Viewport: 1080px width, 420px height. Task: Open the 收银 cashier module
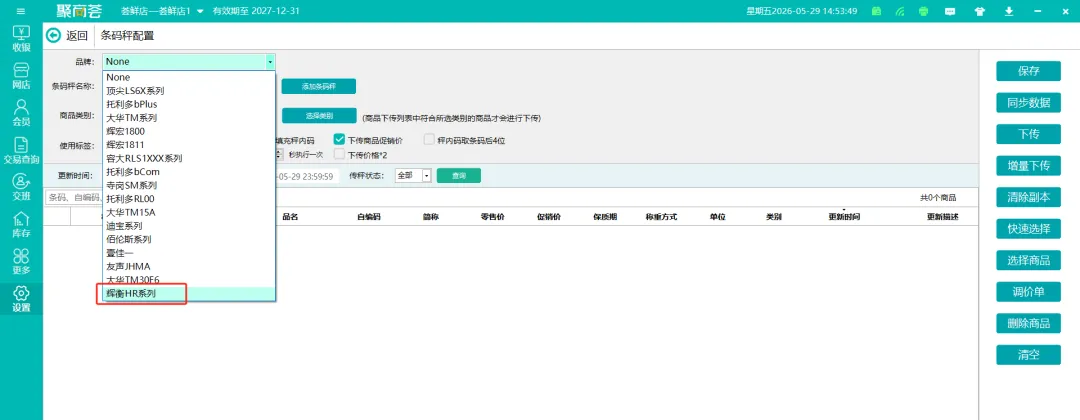click(x=21, y=39)
